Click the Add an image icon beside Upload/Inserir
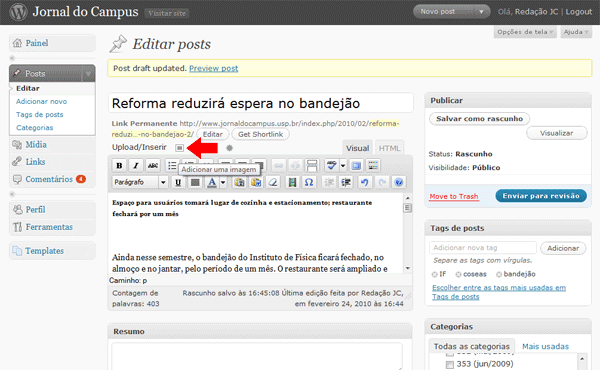The image size is (600, 370). click(x=179, y=148)
